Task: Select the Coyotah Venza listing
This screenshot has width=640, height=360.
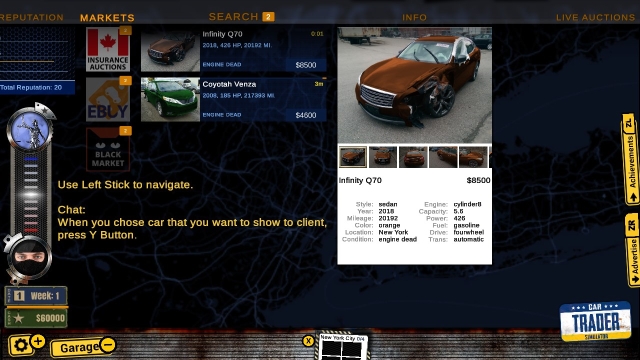Action: [233, 100]
